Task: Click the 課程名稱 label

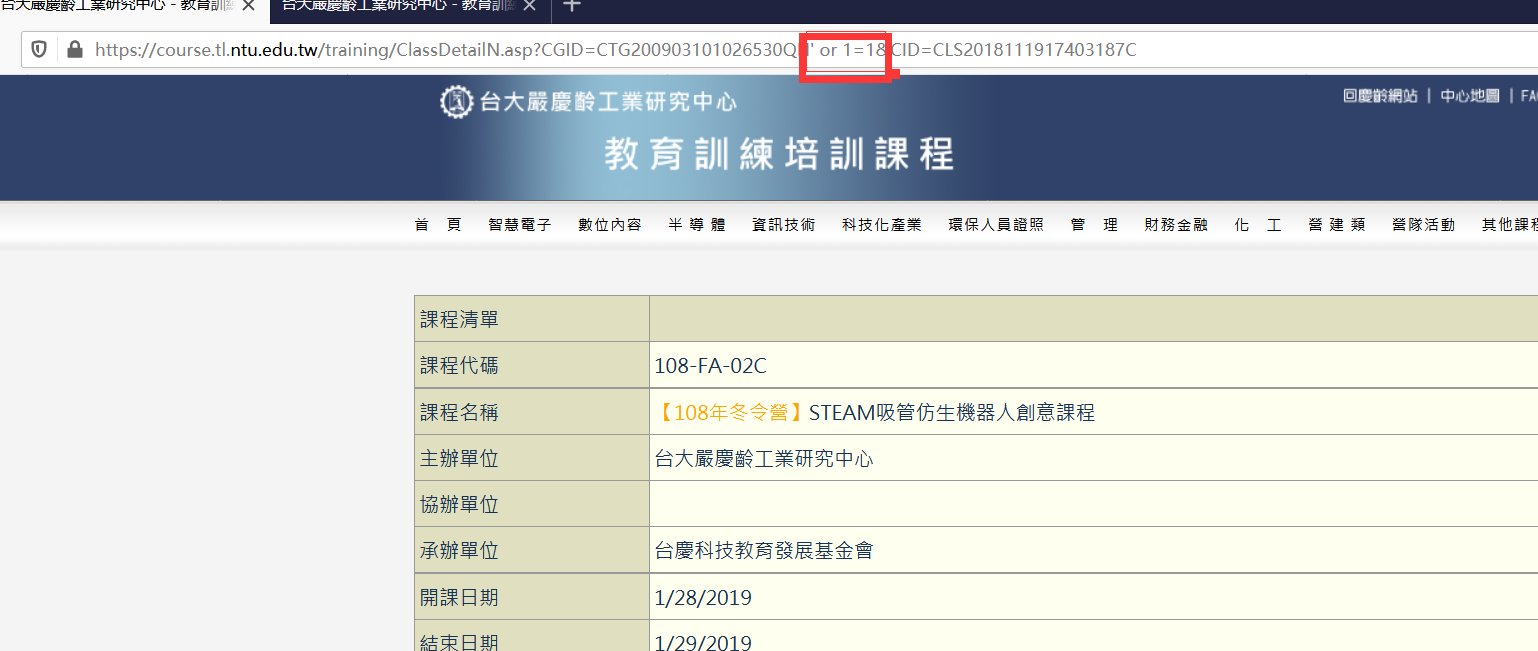Action: click(x=459, y=412)
